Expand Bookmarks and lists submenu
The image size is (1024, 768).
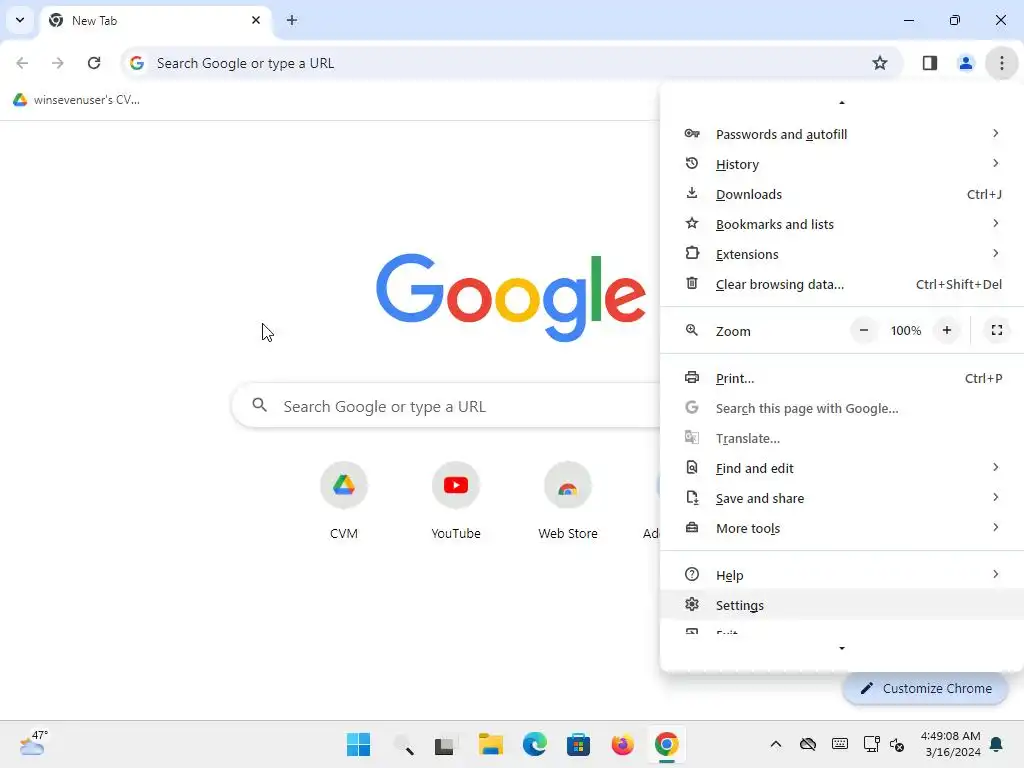click(842, 224)
